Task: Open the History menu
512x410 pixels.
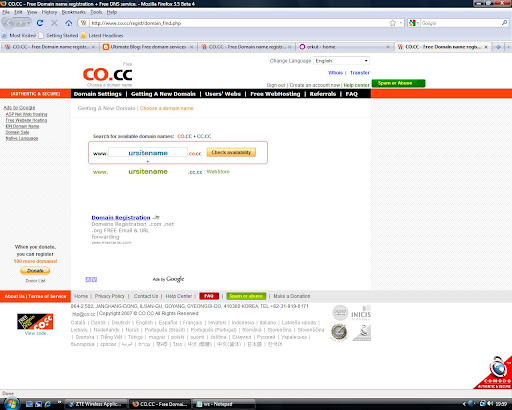Action: (x=49, y=12)
